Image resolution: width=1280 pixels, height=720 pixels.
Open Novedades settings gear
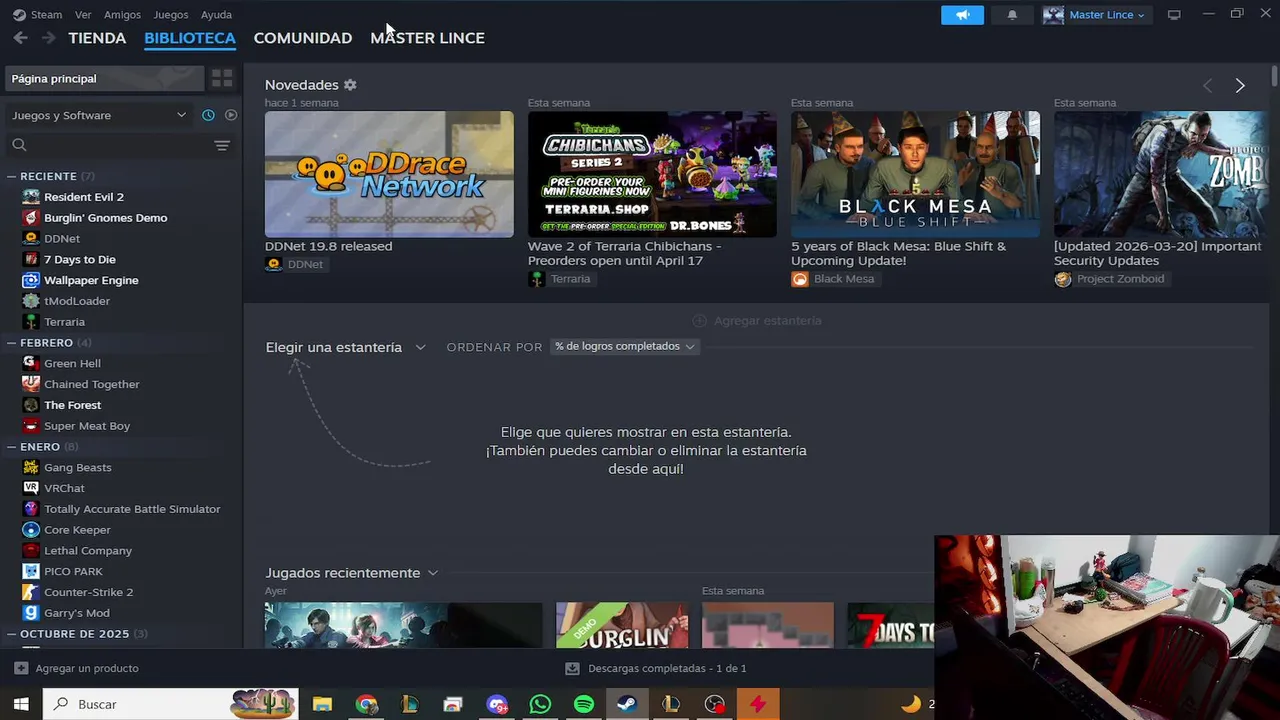350,85
